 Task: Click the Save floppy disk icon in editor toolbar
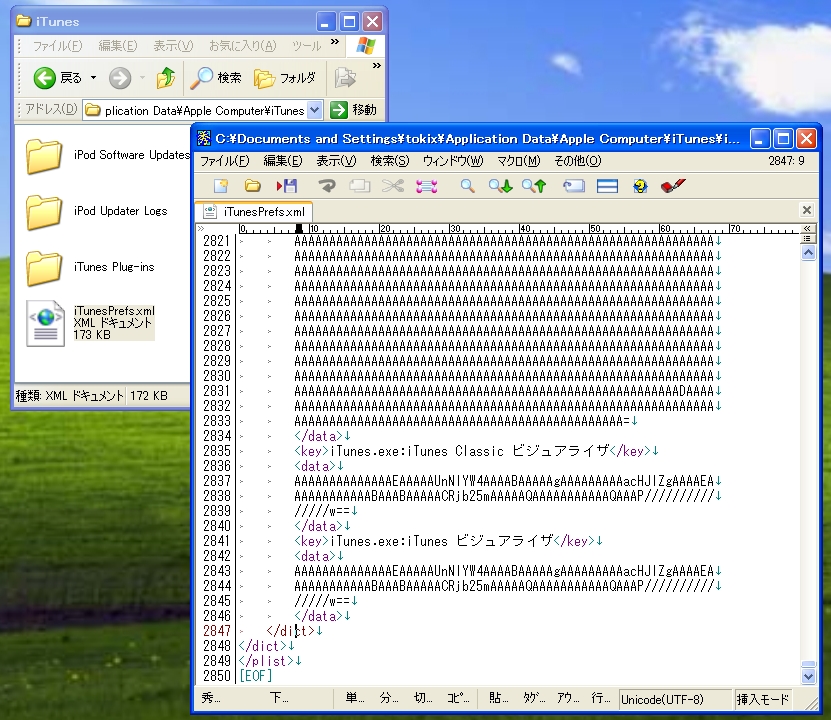tap(287, 186)
